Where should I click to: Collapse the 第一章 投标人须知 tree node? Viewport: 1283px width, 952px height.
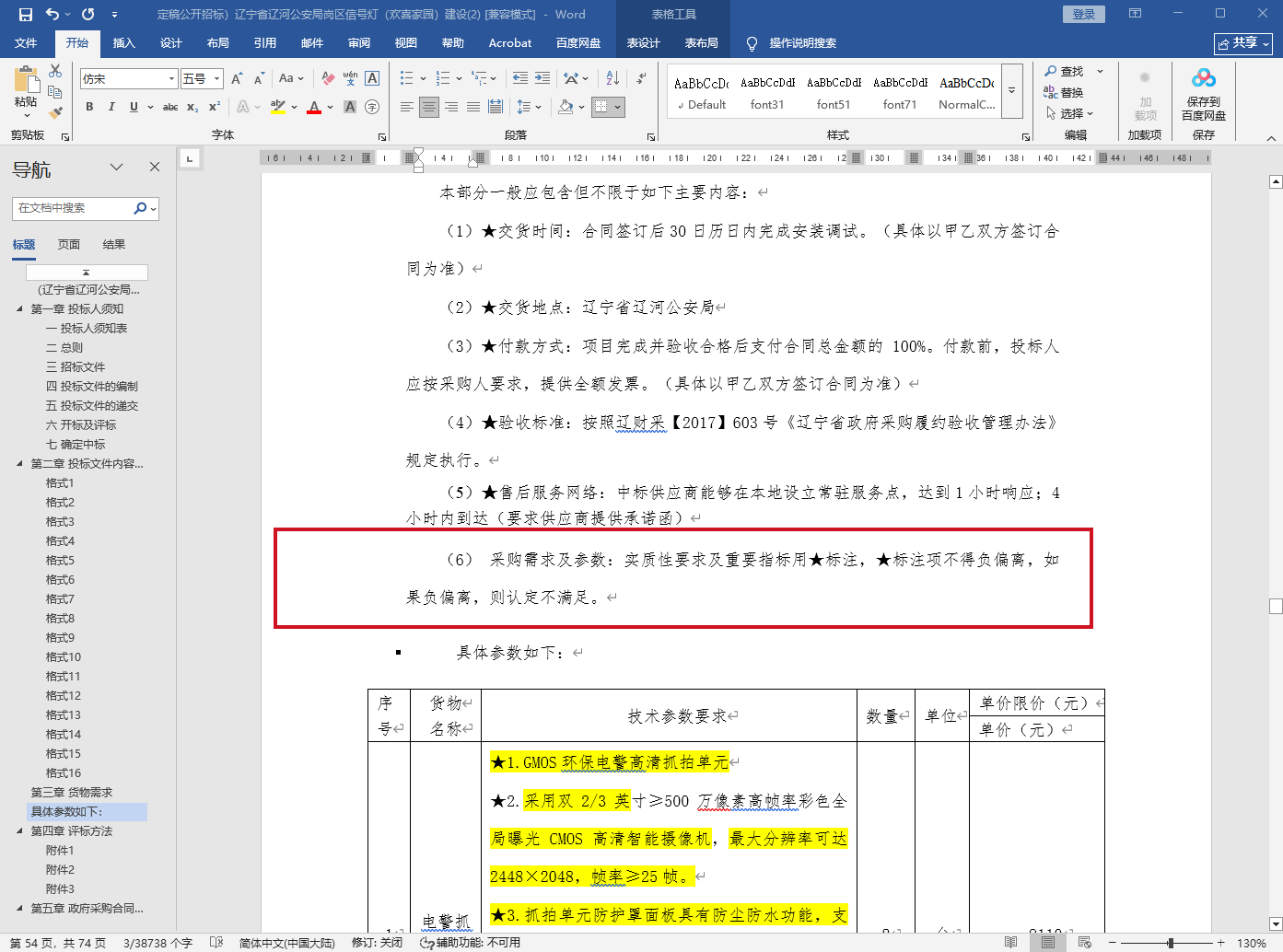19,309
